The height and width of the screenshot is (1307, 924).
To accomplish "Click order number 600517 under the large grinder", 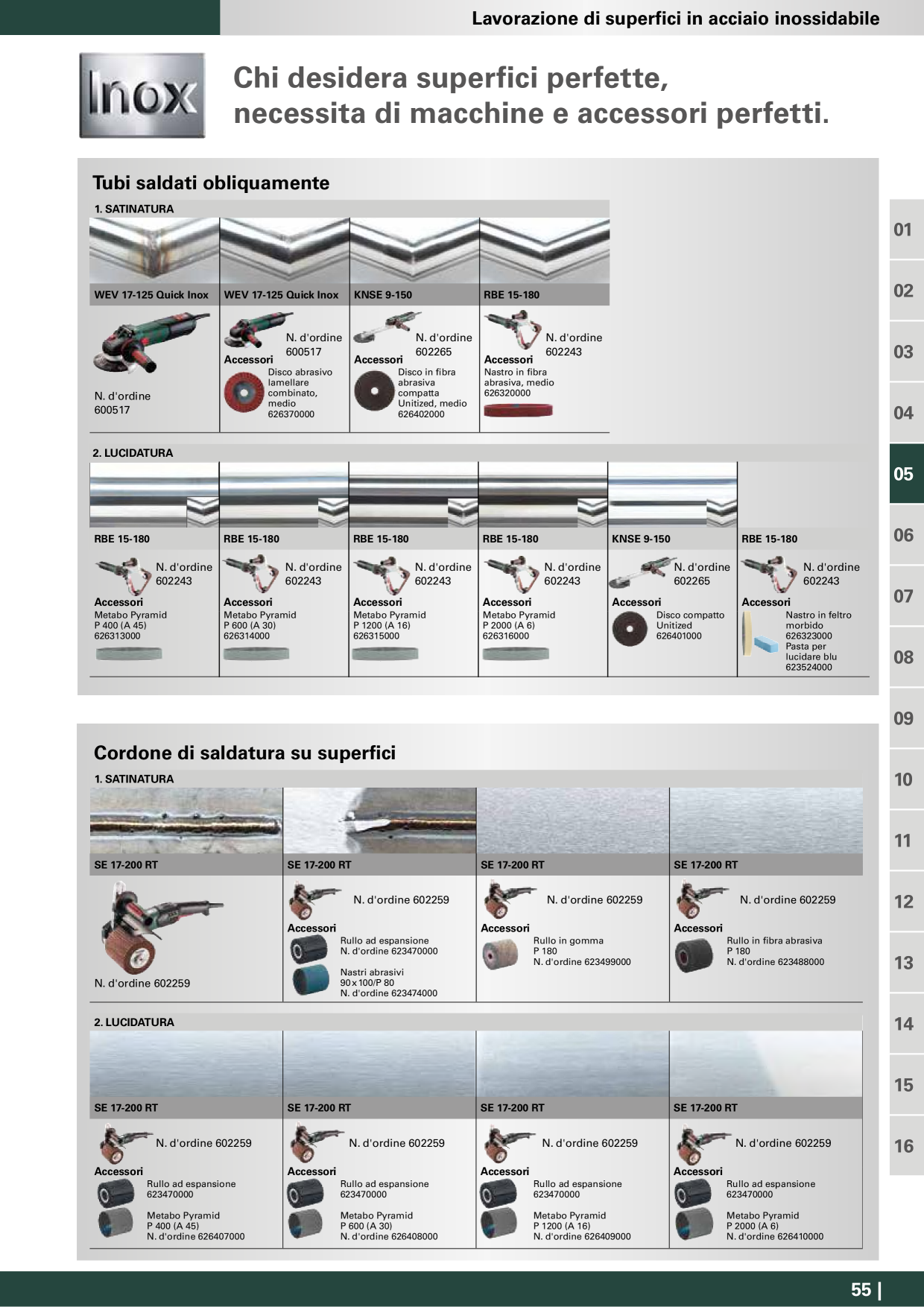I will tap(112, 410).
